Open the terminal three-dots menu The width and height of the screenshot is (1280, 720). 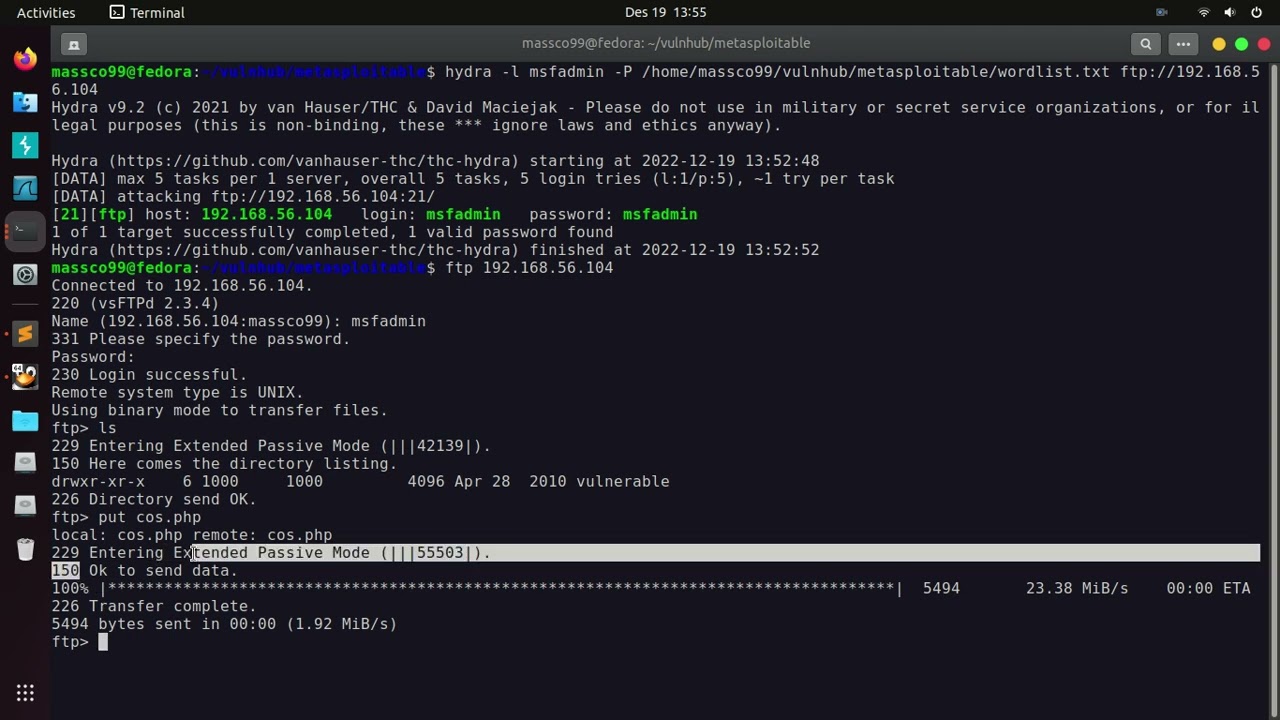1183,44
